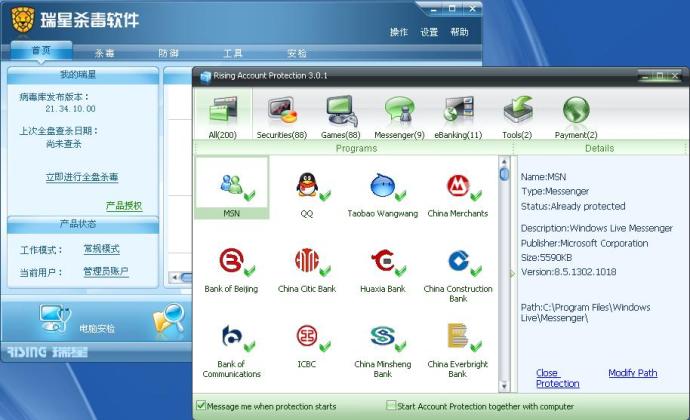Select Huaxia Bank icon
Image resolution: width=690 pixels, height=420 pixels.
(x=383, y=260)
